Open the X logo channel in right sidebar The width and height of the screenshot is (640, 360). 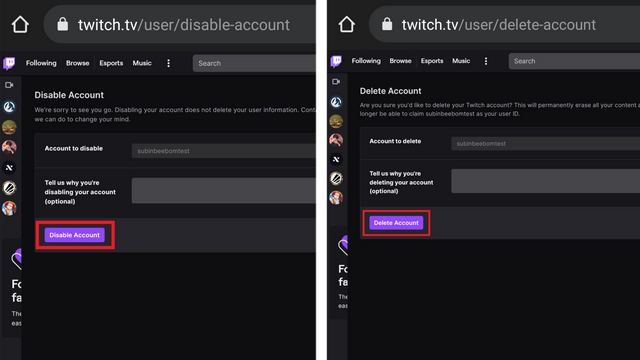pyautogui.click(x=336, y=159)
